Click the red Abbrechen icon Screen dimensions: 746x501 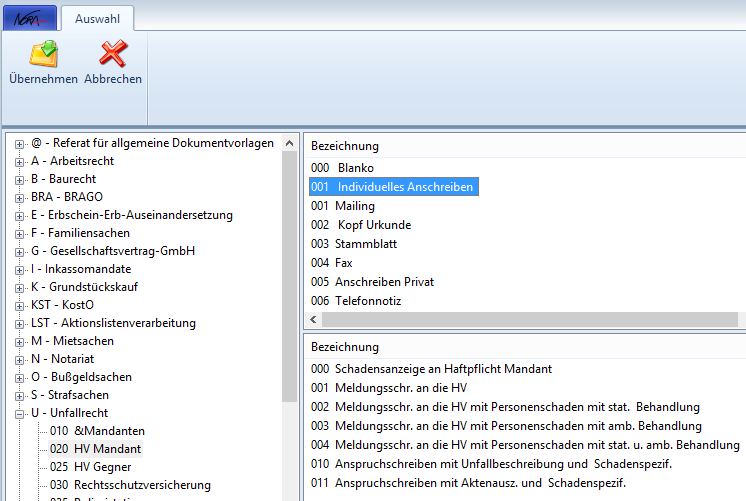[x=112, y=62]
